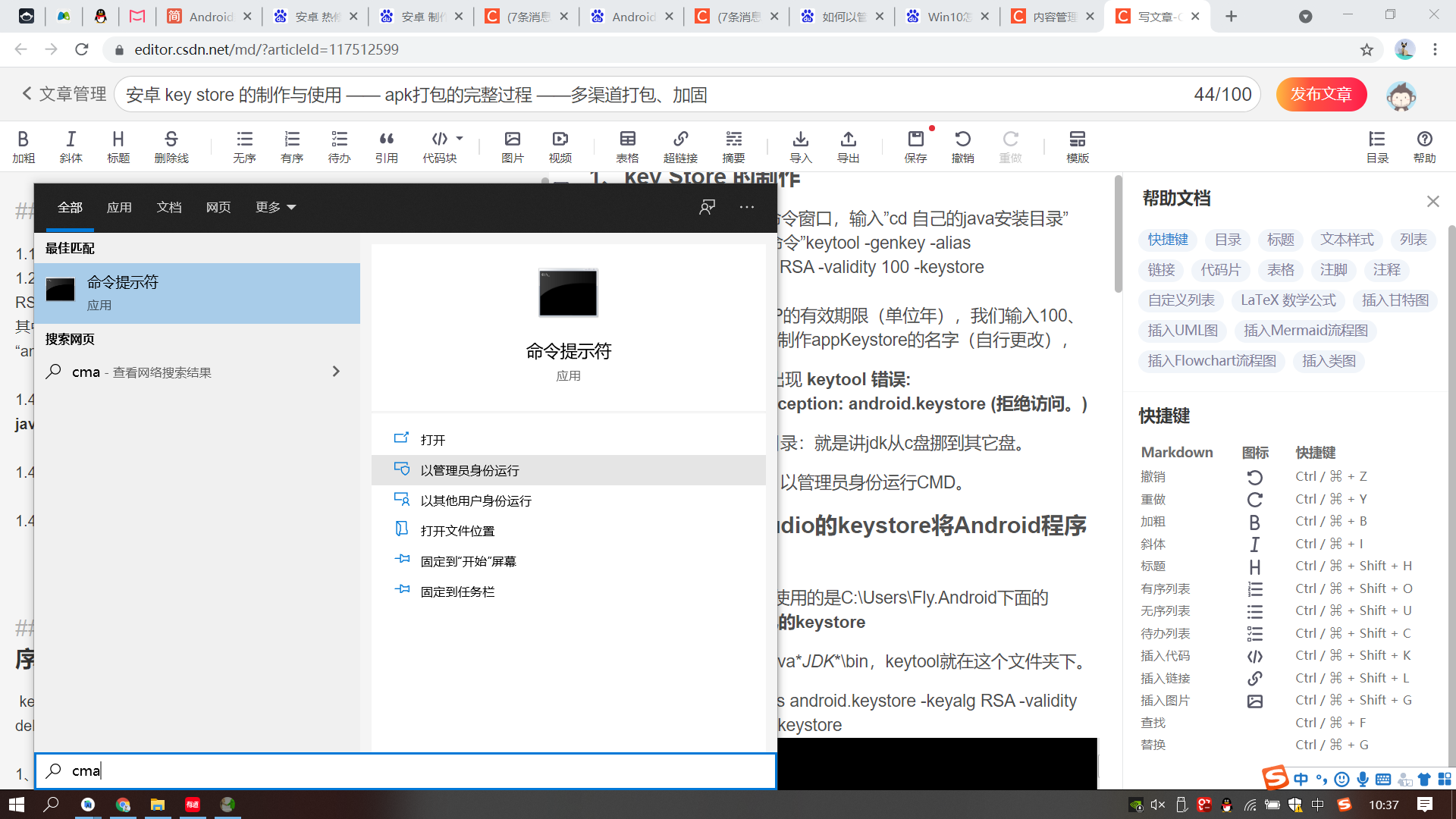This screenshot has width=1456, height=819.
Task: Click the 发布文章 publish button
Action: (x=1321, y=94)
